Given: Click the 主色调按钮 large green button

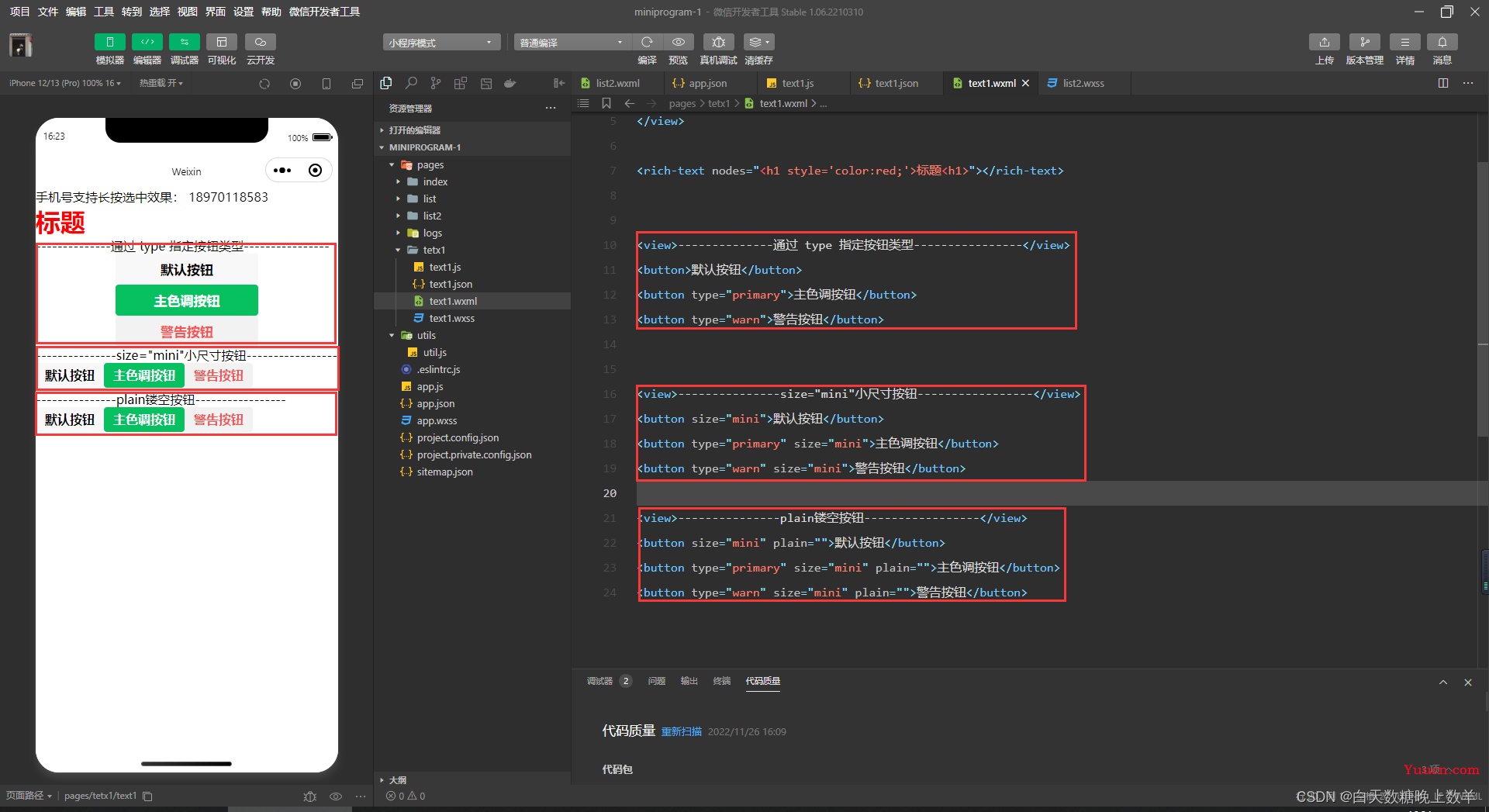Looking at the screenshot, I should click(187, 300).
